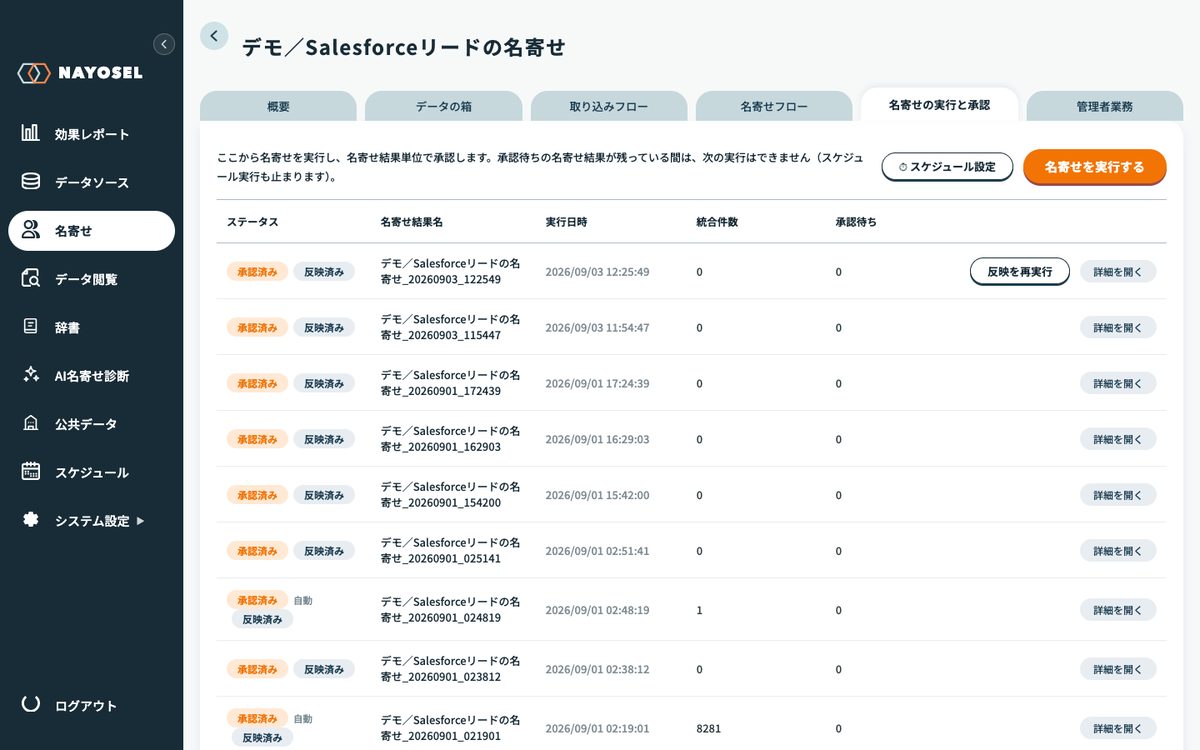The width and height of the screenshot is (1200, 750).
Task: Open details for result 20260901_024819
Action: click(x=1118, y=610)
